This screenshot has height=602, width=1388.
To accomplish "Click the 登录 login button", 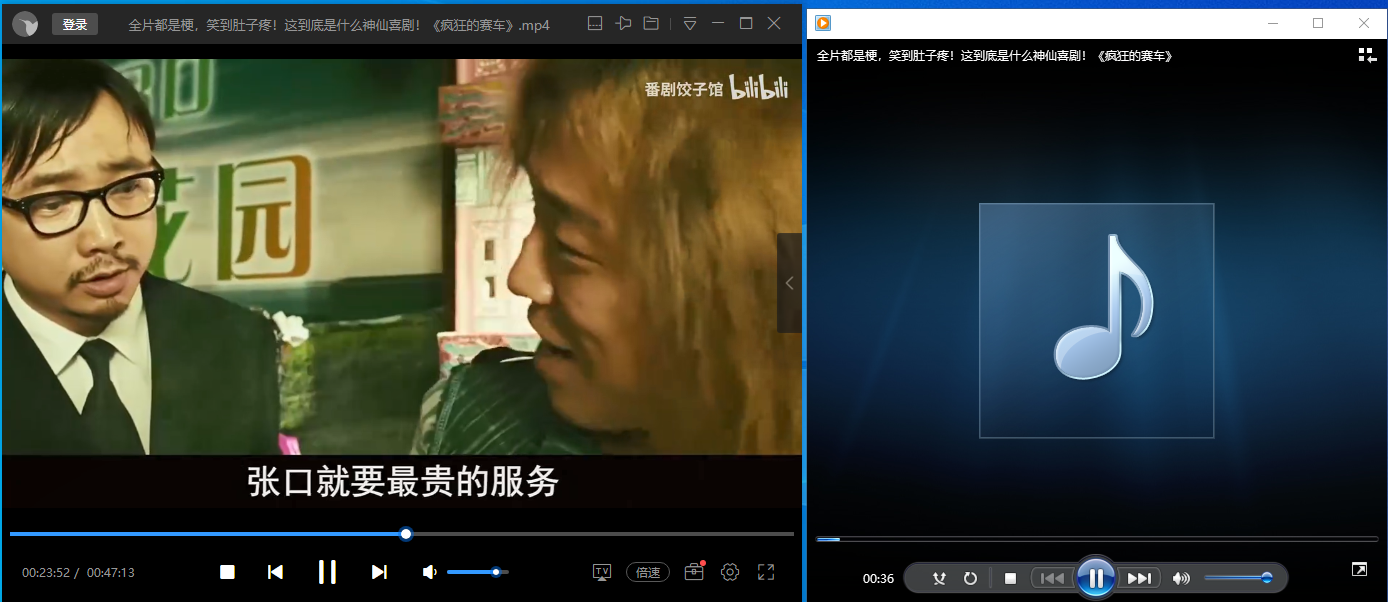I will click(x=74, y=23).
